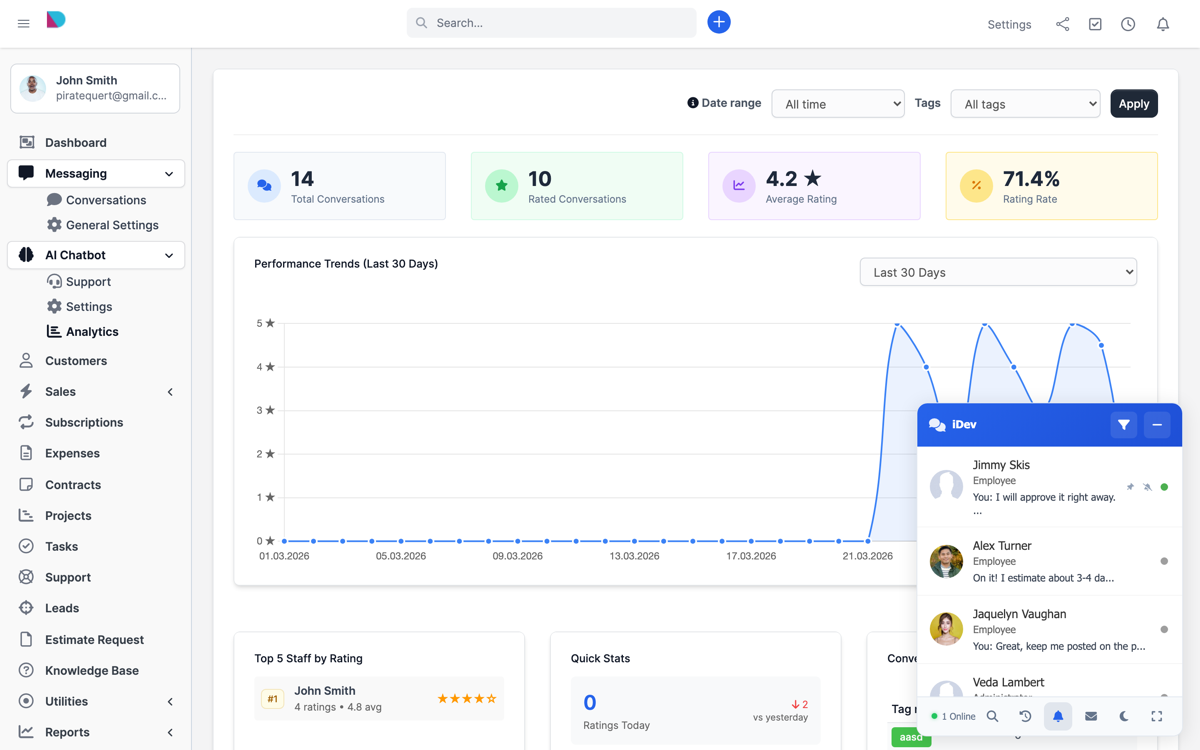Open the All tags dropdown
The height and width of the screenshot is (750, 1200).
click(1025, 104)
